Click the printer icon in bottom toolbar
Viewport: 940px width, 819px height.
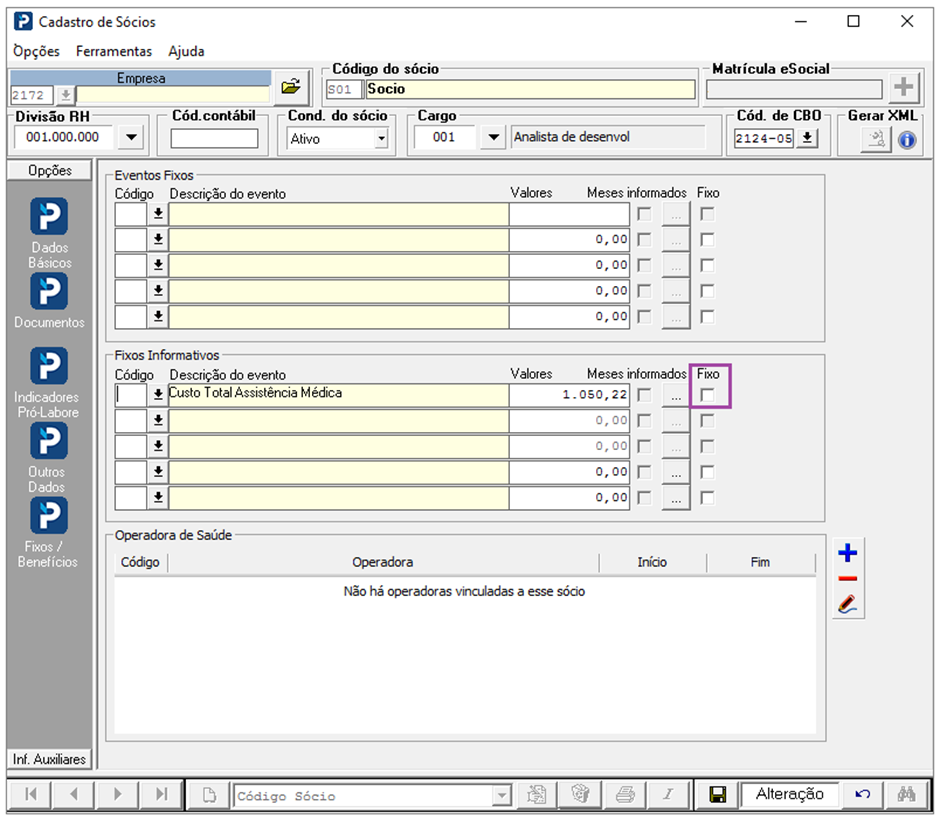coord(625,795)
